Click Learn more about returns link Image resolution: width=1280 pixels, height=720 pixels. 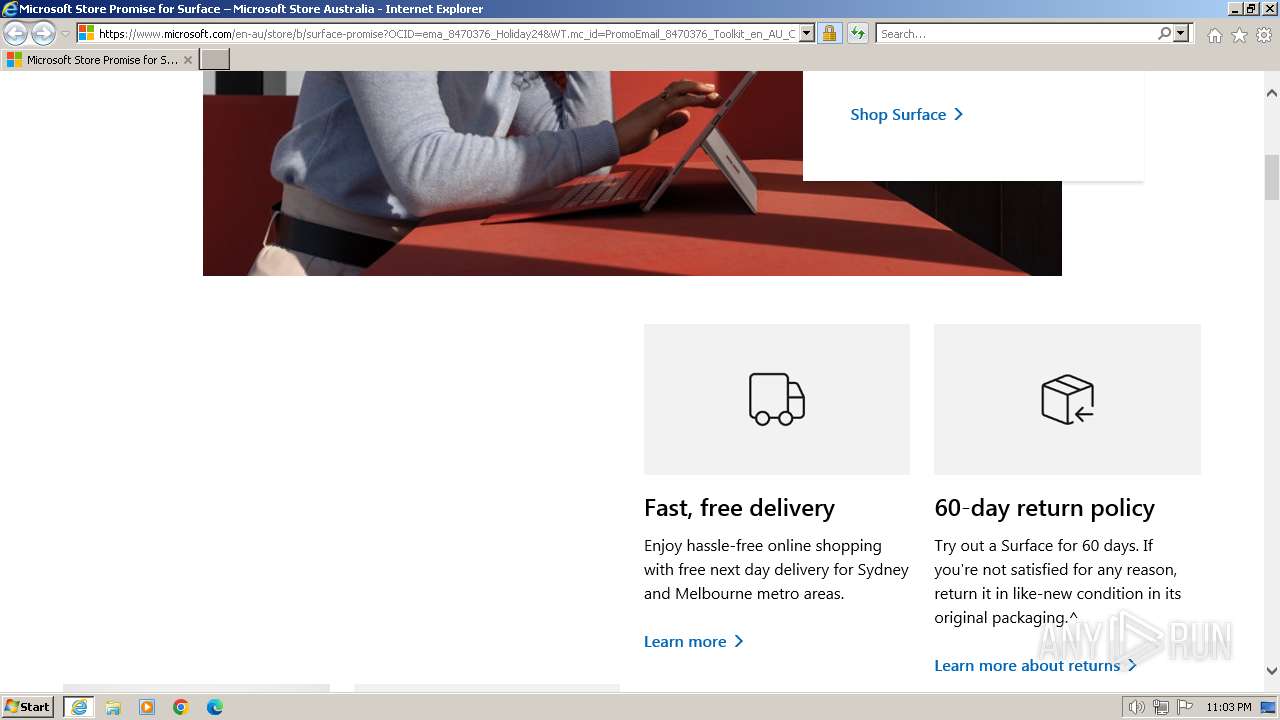1036,666
